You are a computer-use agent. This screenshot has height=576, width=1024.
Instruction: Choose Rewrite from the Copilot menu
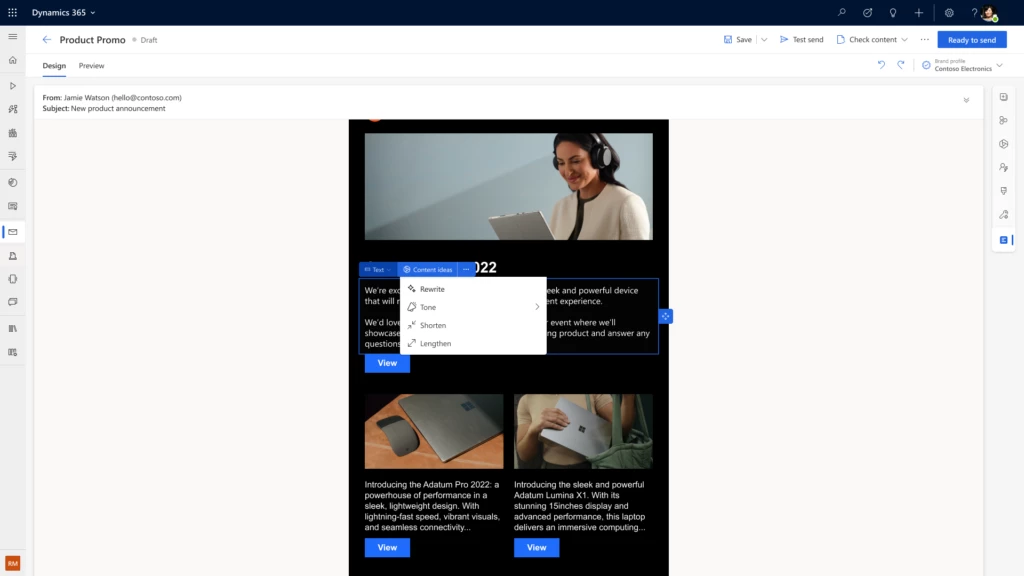coord(432,288)
